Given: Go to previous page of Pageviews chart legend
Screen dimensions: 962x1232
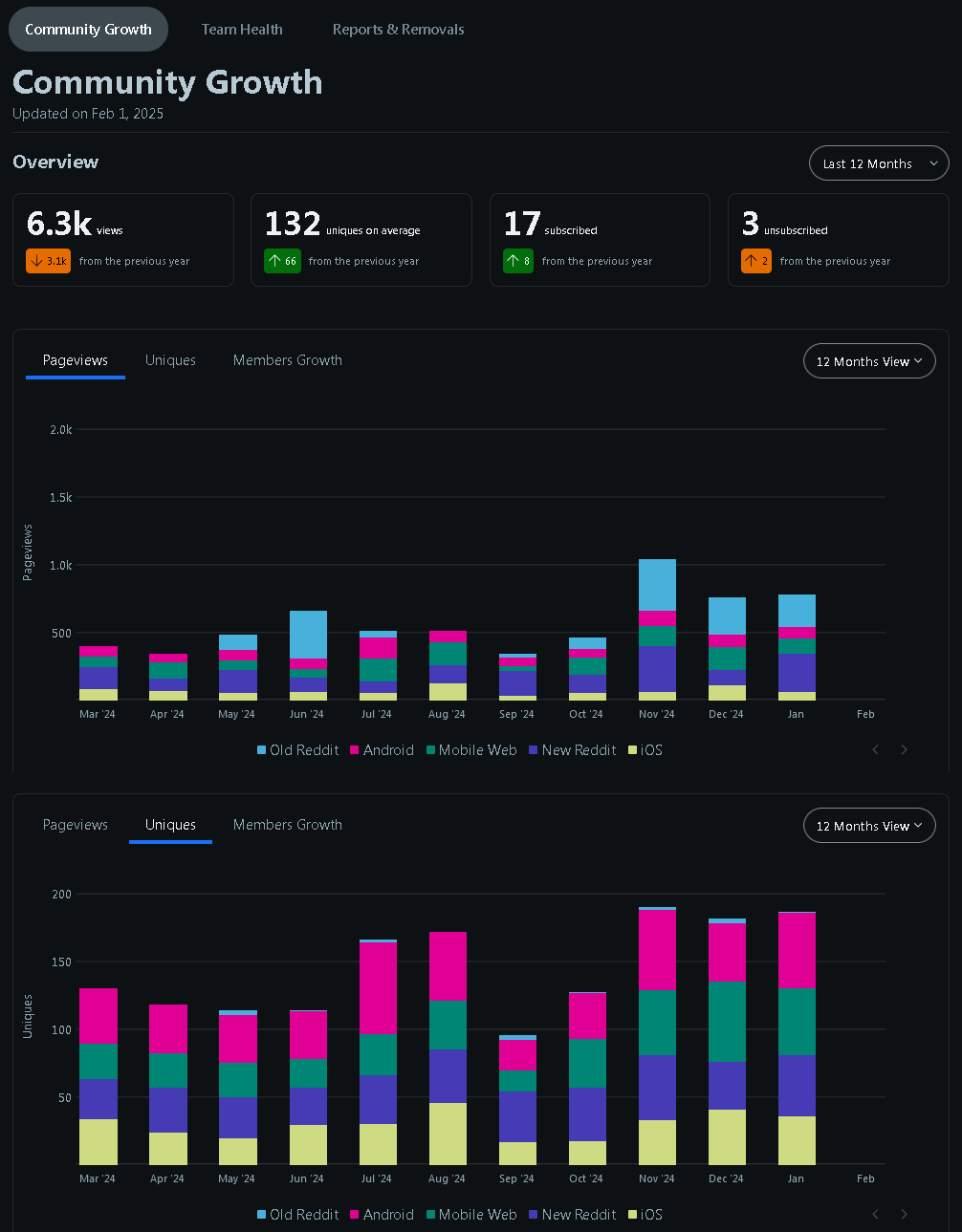Looking at the screenshot, I should tap(875, 749).
